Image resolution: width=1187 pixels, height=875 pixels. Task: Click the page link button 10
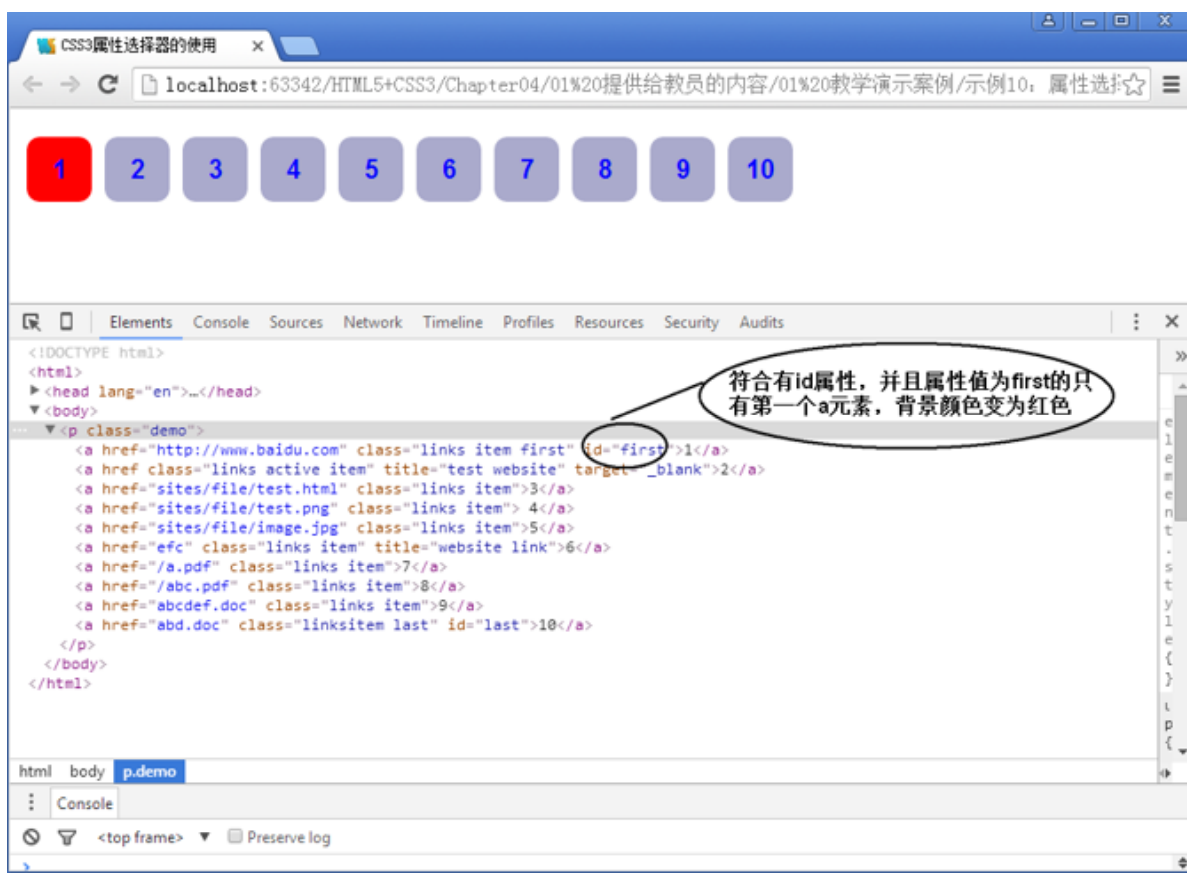[x=761, y=169]
